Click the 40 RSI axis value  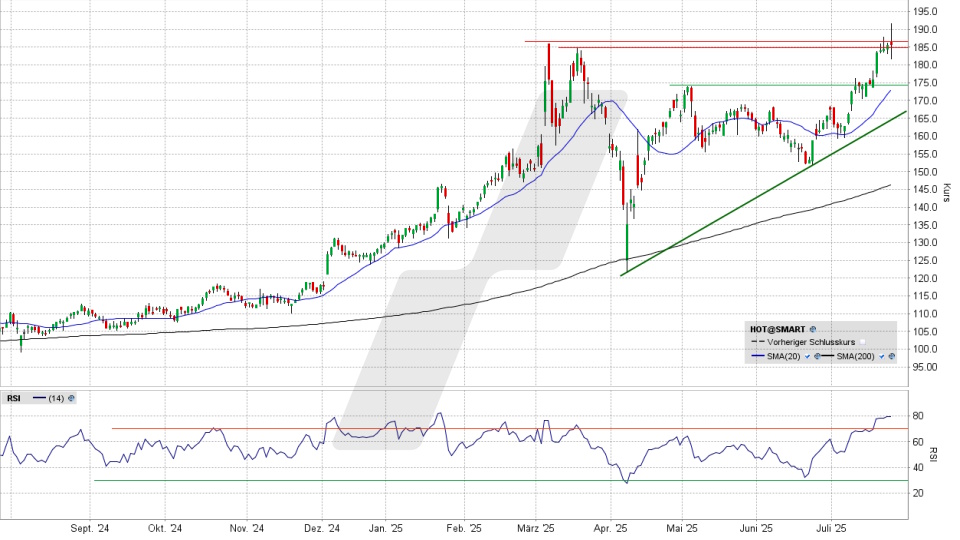pos(918,468)
